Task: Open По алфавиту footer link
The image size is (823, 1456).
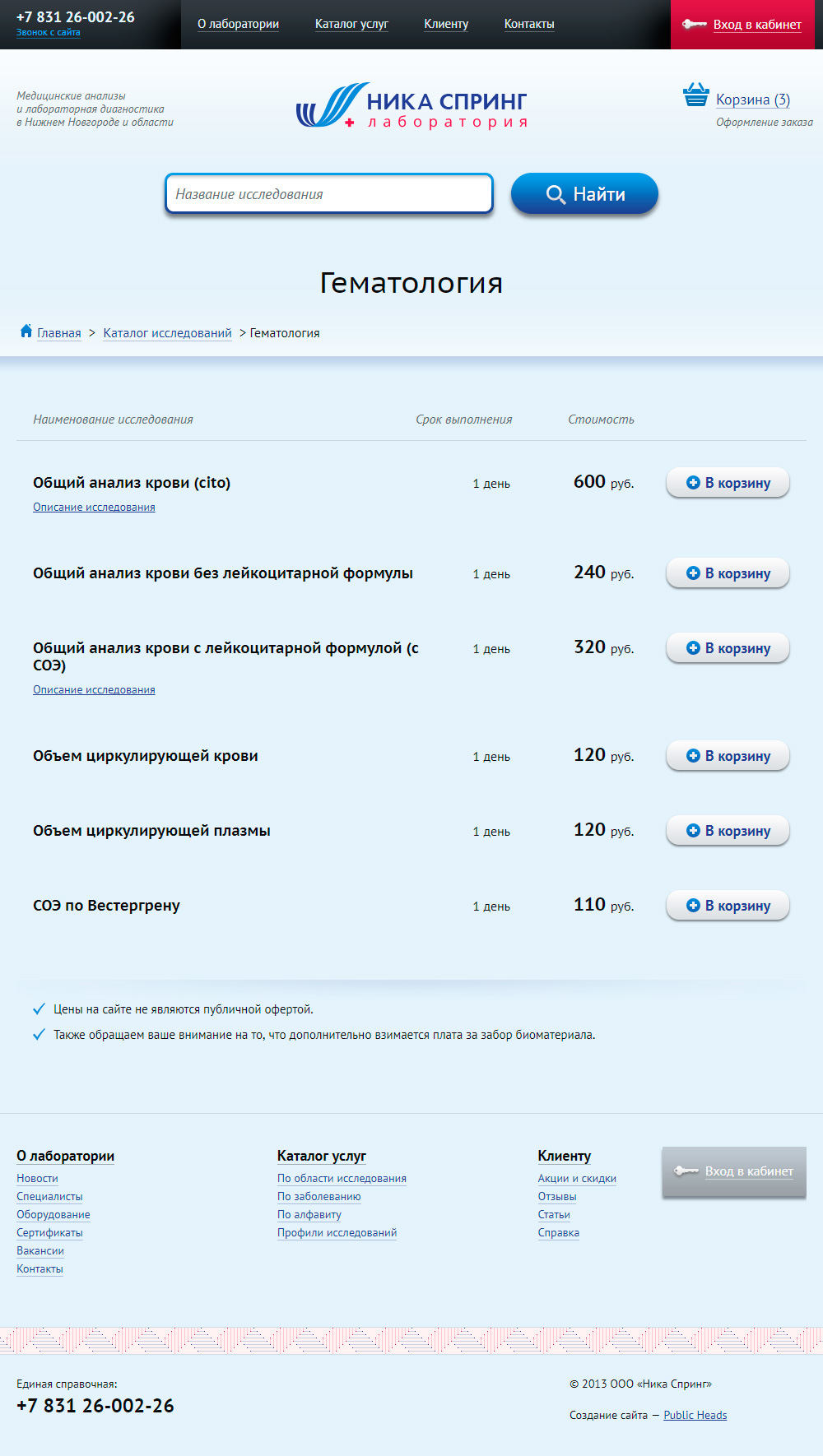Action: pyautogui.click(x=309, y=1215)
